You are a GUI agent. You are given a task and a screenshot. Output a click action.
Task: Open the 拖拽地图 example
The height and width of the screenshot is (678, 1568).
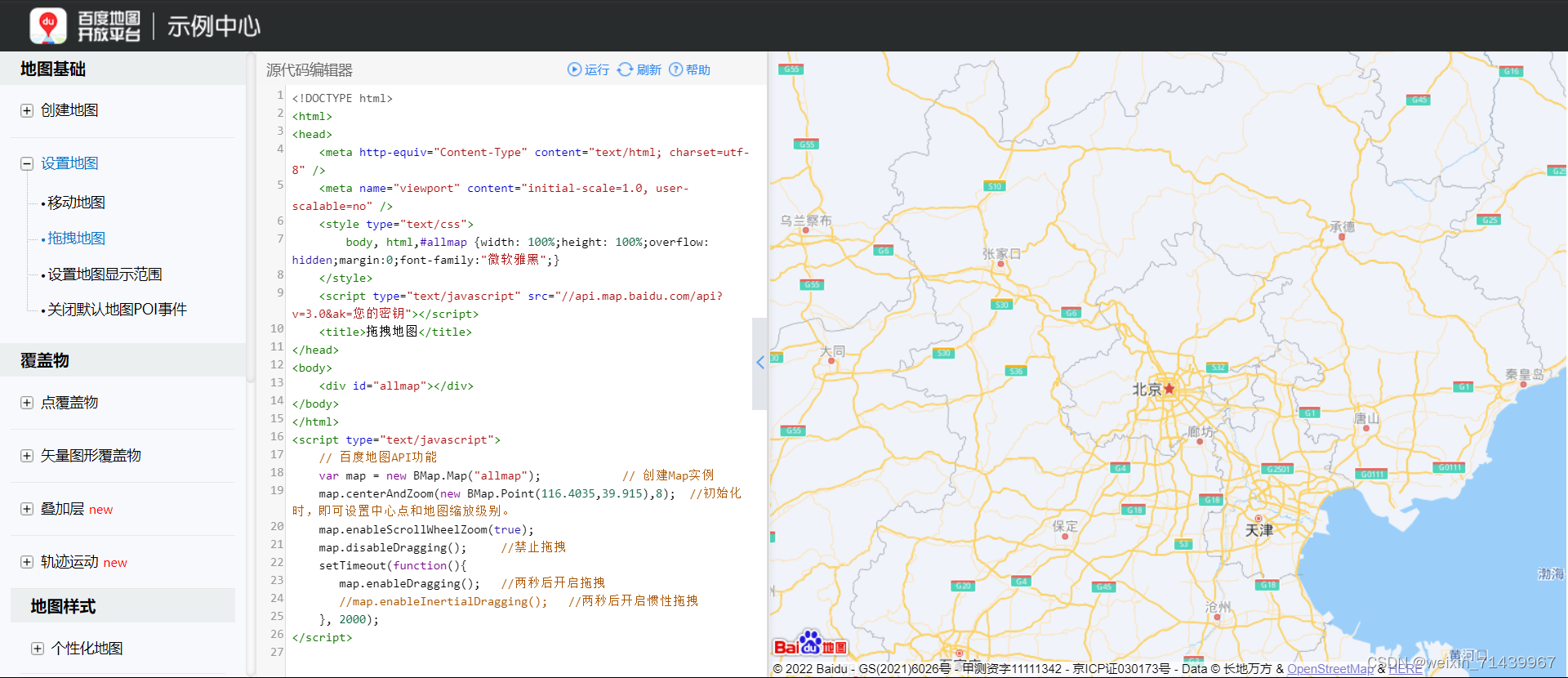coord(76,239)
